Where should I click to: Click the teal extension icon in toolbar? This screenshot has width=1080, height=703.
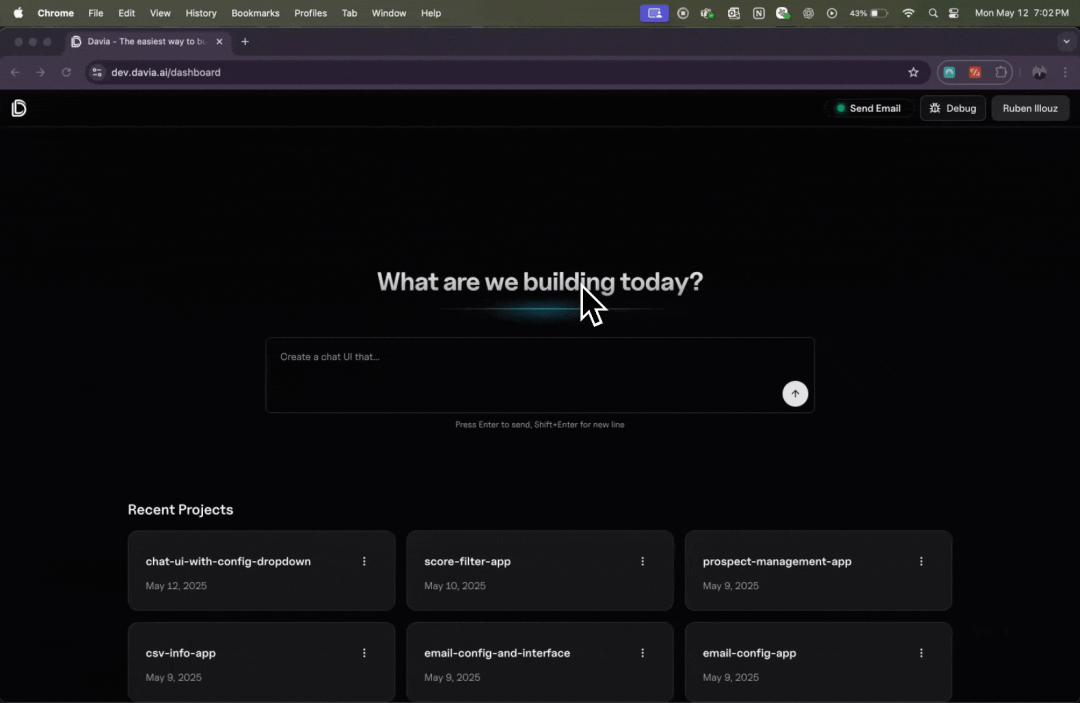click(x=949, y=72)
